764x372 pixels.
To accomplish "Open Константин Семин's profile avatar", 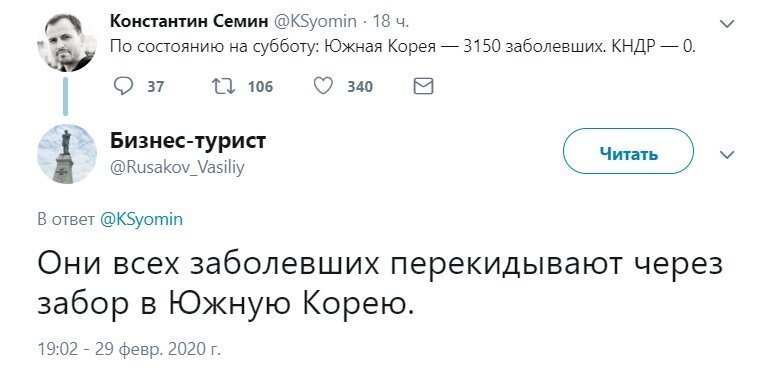I will coord(66,42).
